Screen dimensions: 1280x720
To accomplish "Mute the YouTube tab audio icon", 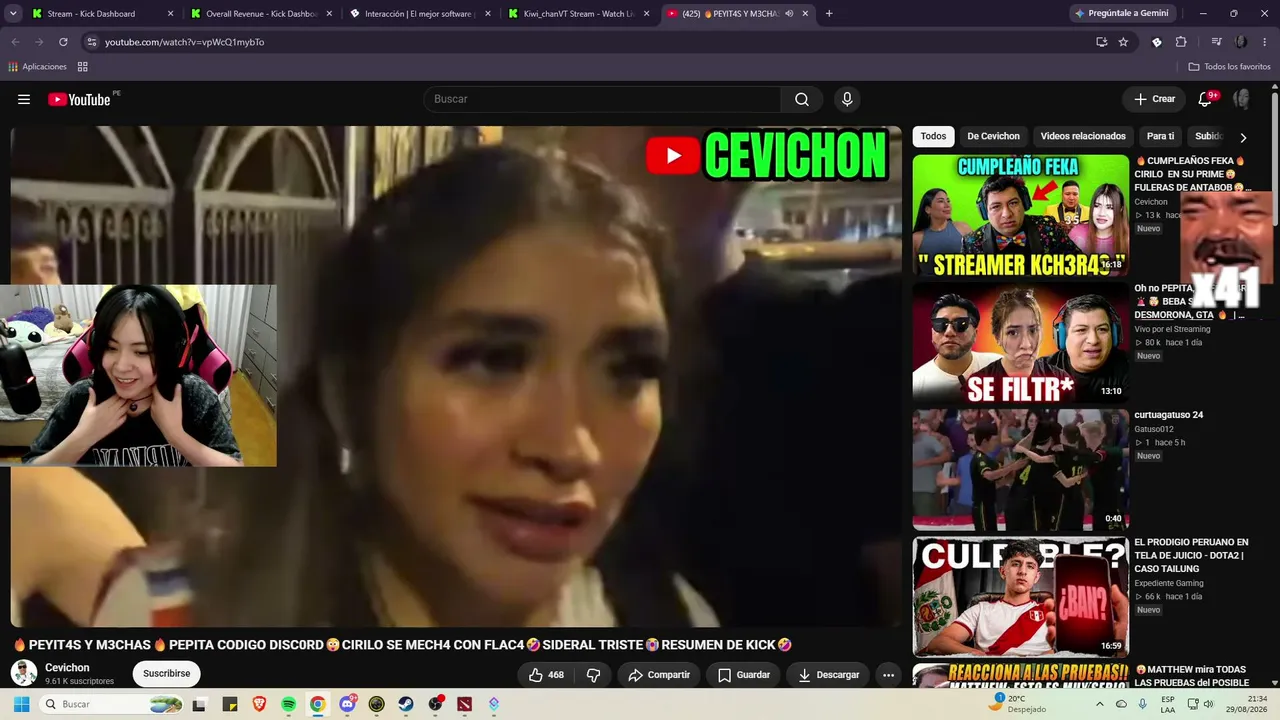I will pos(789,14).
